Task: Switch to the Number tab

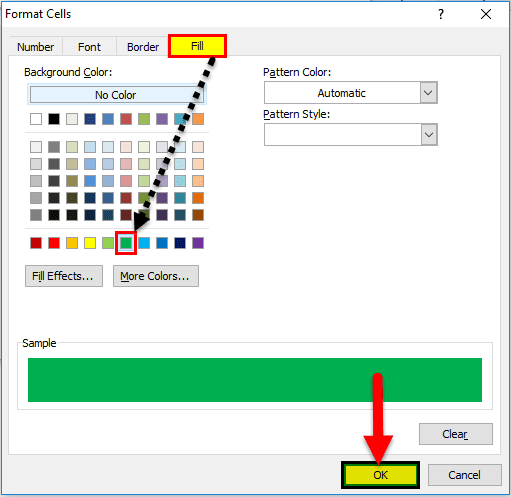Action: pos(36,47)
